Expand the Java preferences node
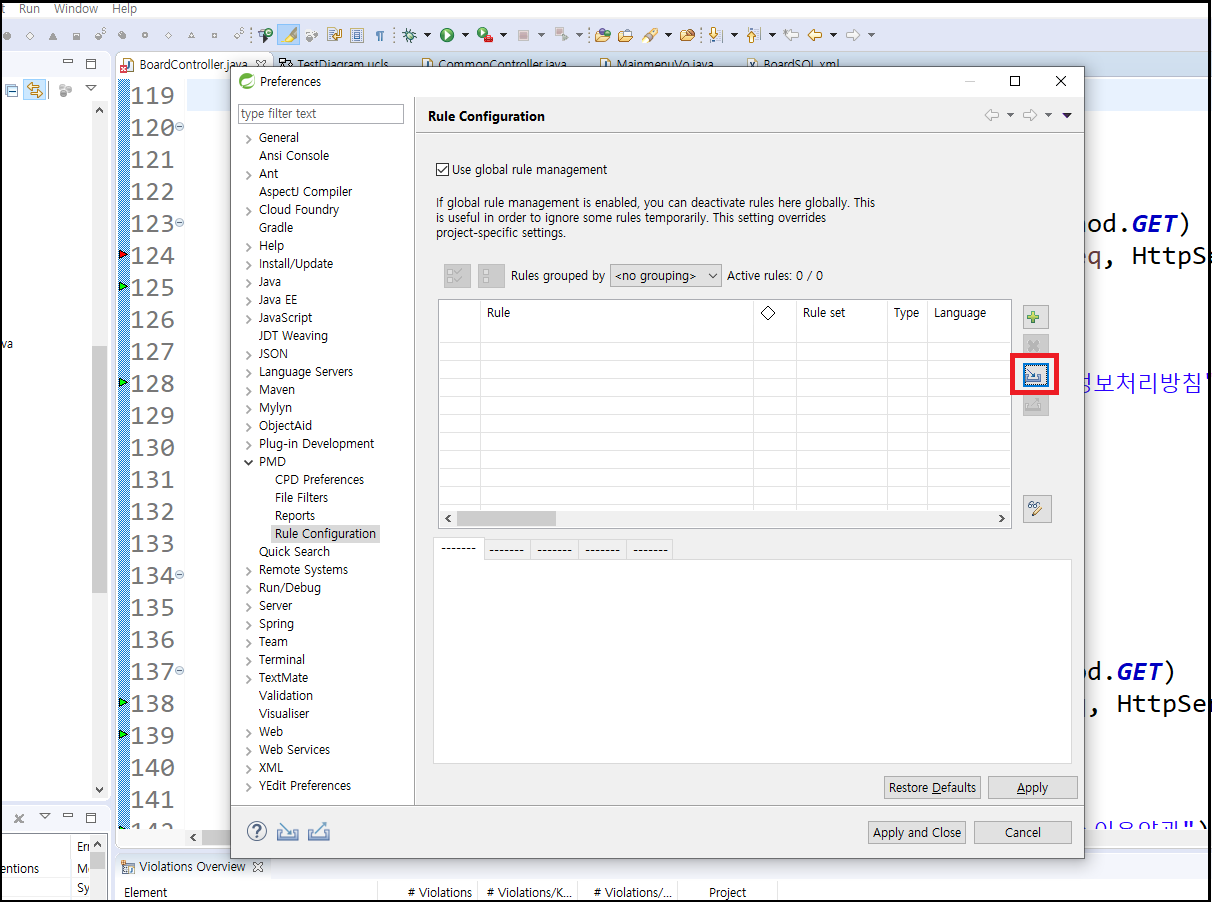The height and width of the screenshot is (902, 1212). [x=249, y=282]
